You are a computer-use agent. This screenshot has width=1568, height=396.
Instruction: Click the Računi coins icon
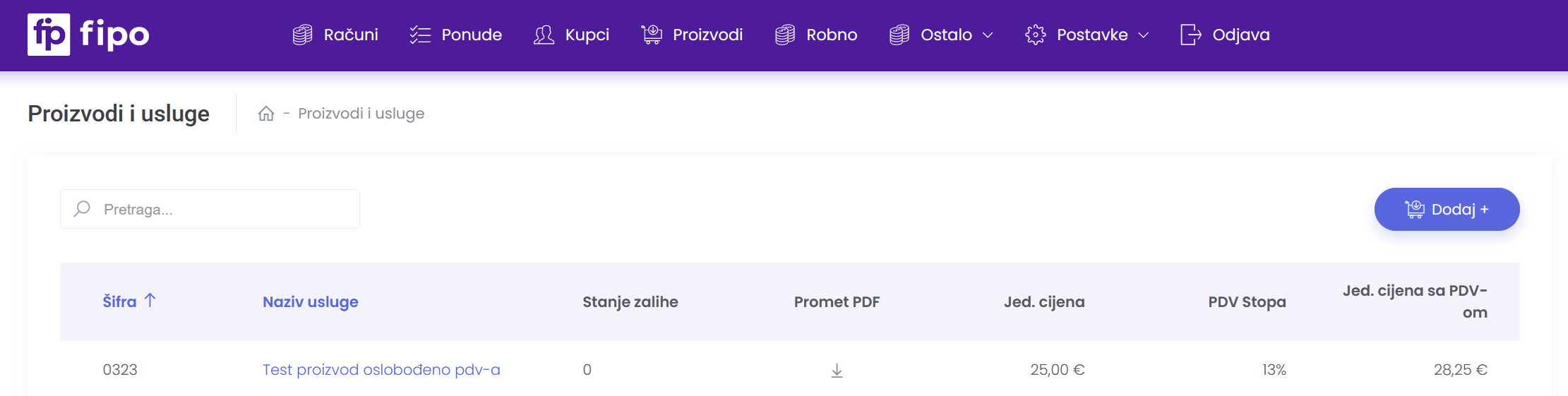[302, 35]
